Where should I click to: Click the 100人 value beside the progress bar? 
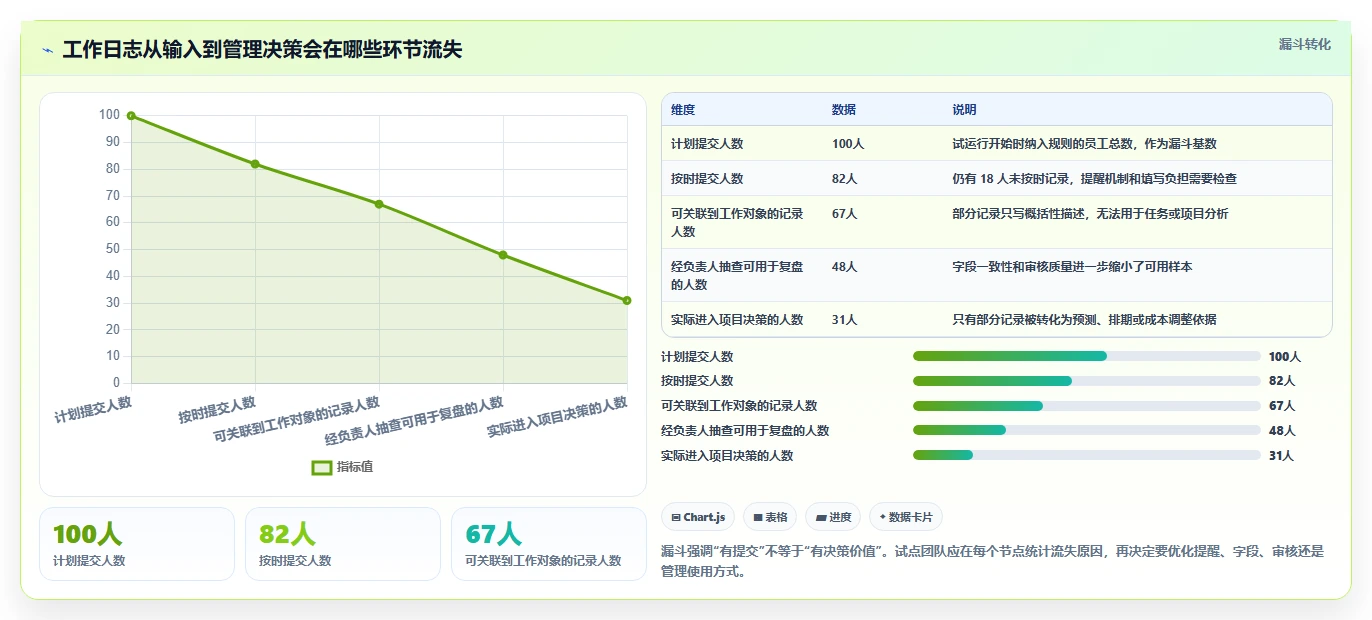1285,357
